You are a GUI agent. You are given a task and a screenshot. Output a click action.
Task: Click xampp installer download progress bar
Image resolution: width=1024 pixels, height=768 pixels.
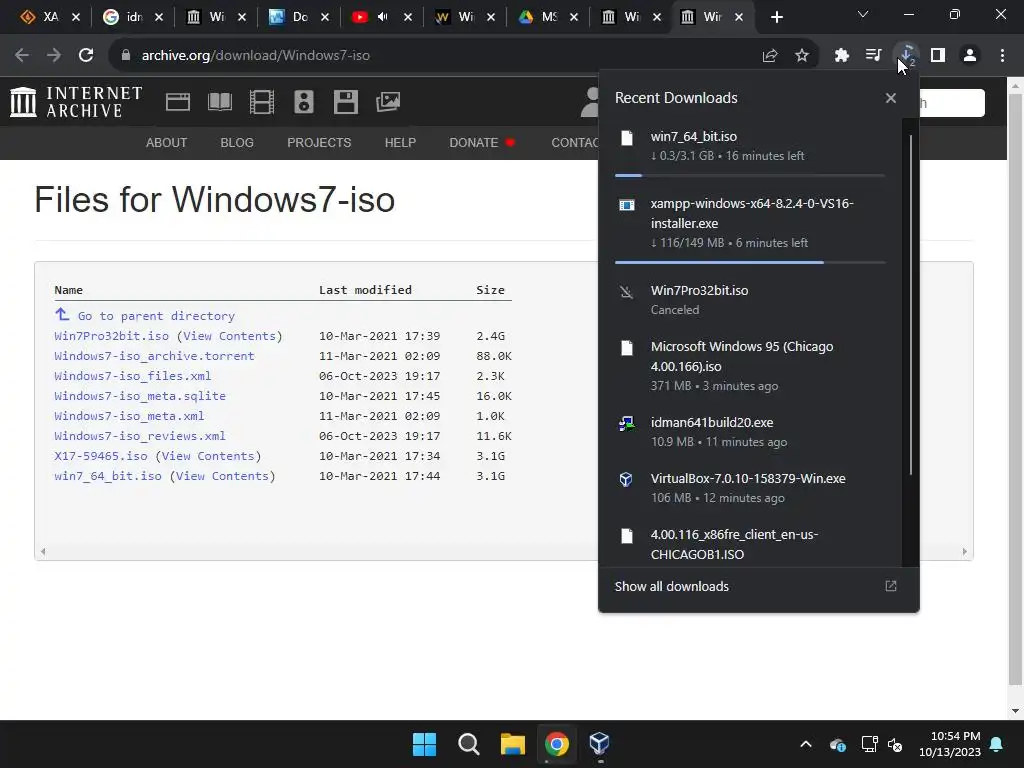tap(750, 263)
